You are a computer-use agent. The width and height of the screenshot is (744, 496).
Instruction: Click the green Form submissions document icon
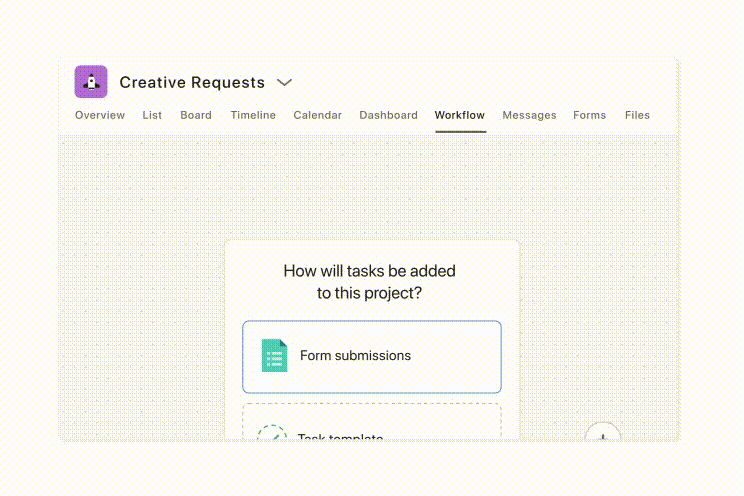click(x=274, y=356)
